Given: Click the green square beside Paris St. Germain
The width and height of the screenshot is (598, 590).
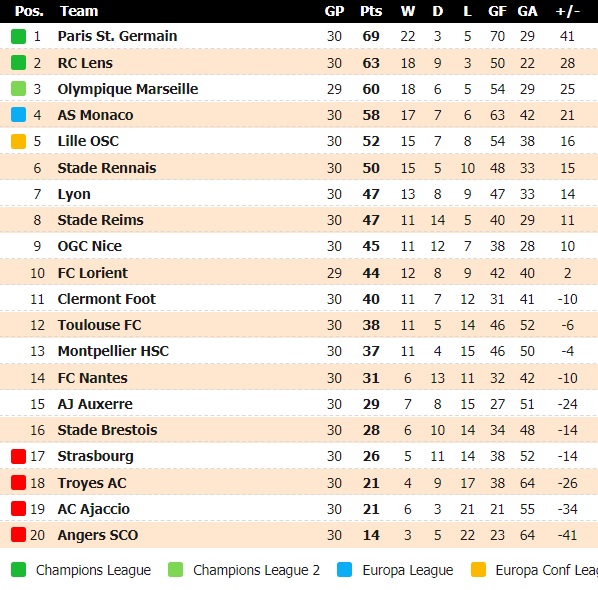Looking at the screenshot, I should pos(18,37).
